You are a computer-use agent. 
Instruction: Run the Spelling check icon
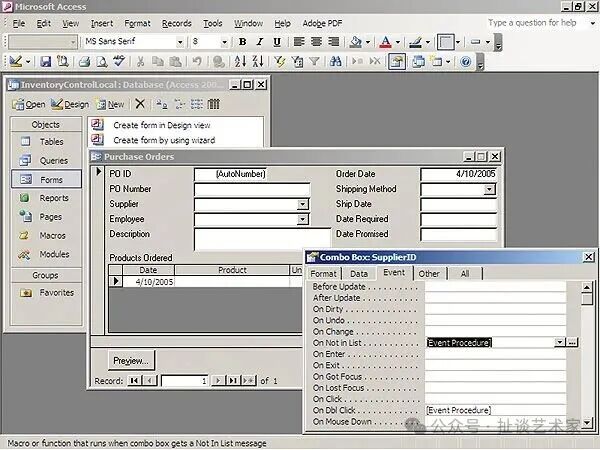[119, 61]
